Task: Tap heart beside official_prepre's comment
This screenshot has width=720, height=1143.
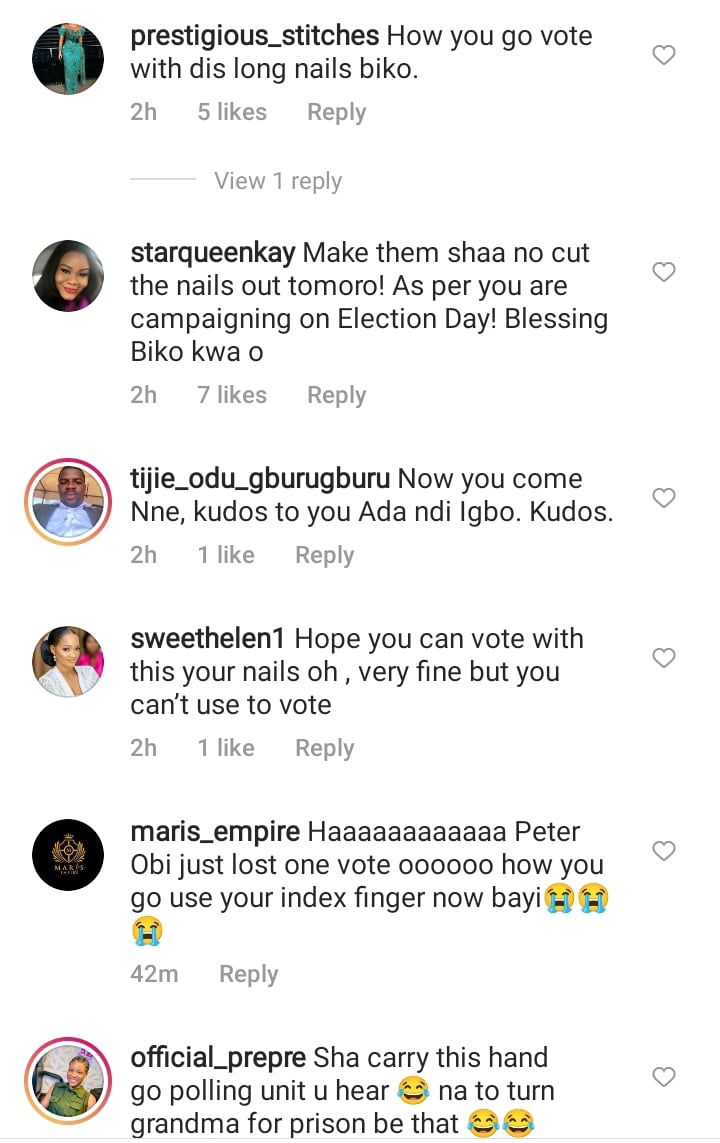Action: (664, 1077)
